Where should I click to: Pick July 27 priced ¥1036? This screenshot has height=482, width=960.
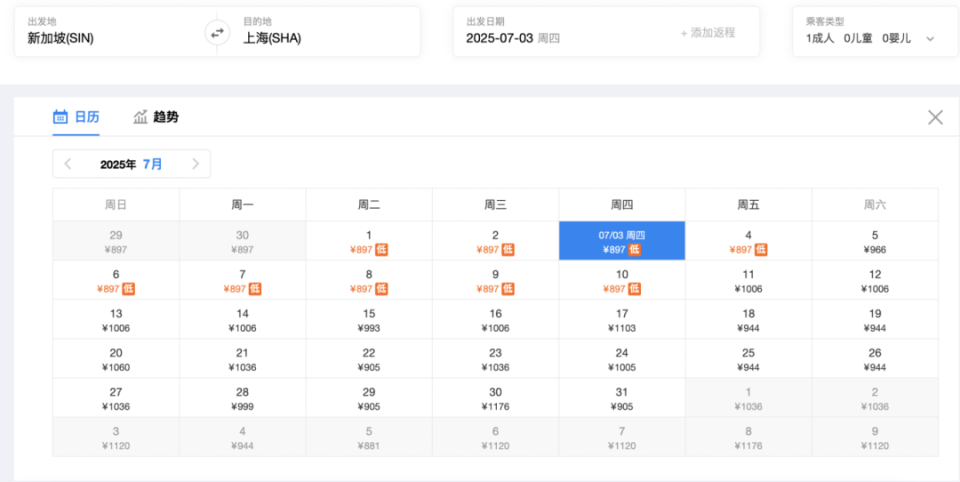(x=116, y=397)
